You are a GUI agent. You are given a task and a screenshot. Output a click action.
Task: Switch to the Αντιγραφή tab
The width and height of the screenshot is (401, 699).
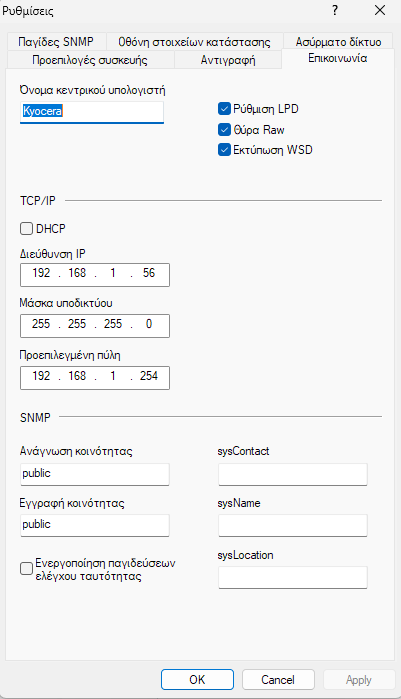[228, 60]
